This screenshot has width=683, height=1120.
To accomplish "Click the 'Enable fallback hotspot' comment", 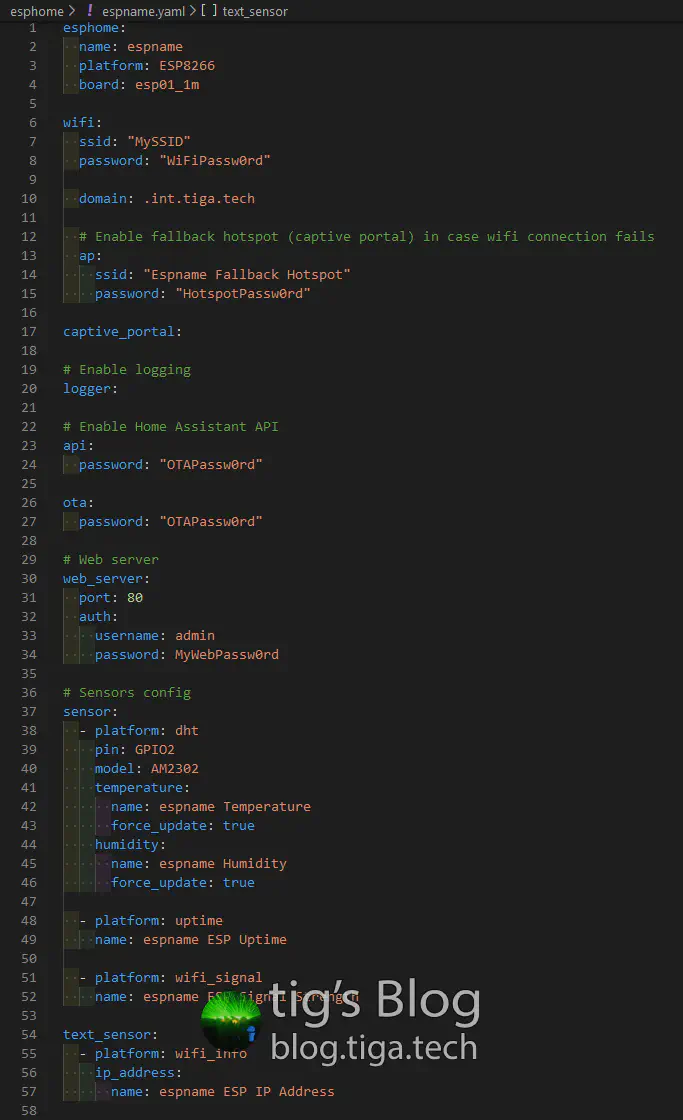I will [367, 236].
